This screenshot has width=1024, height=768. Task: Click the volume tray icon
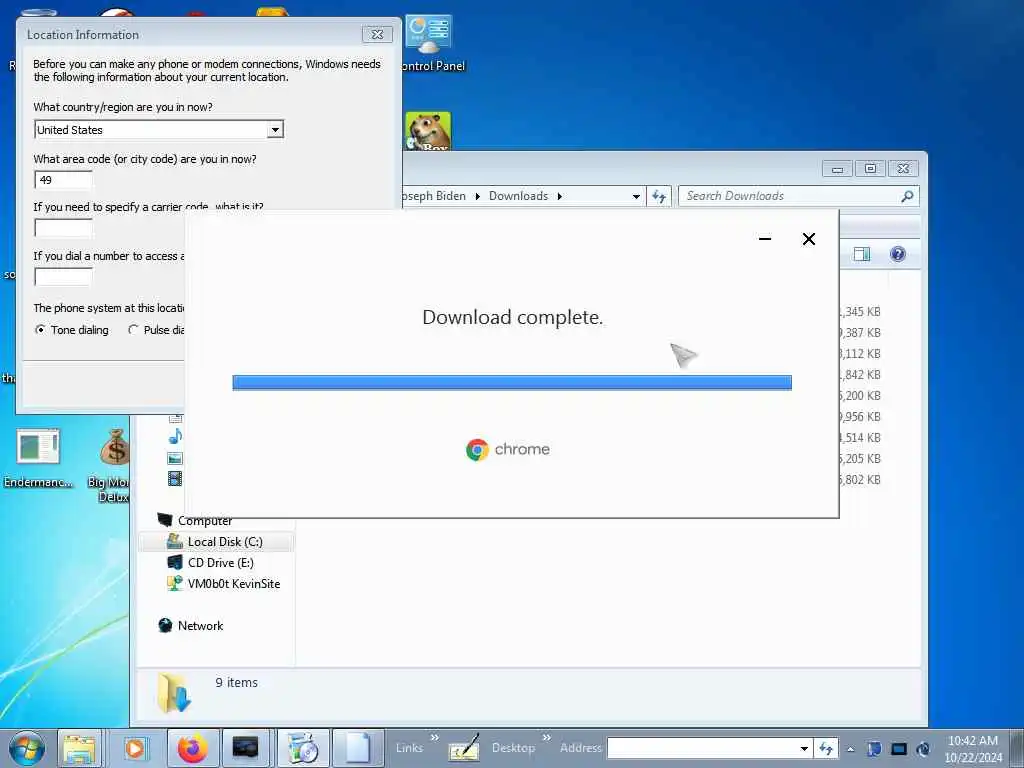coord(923,749)
